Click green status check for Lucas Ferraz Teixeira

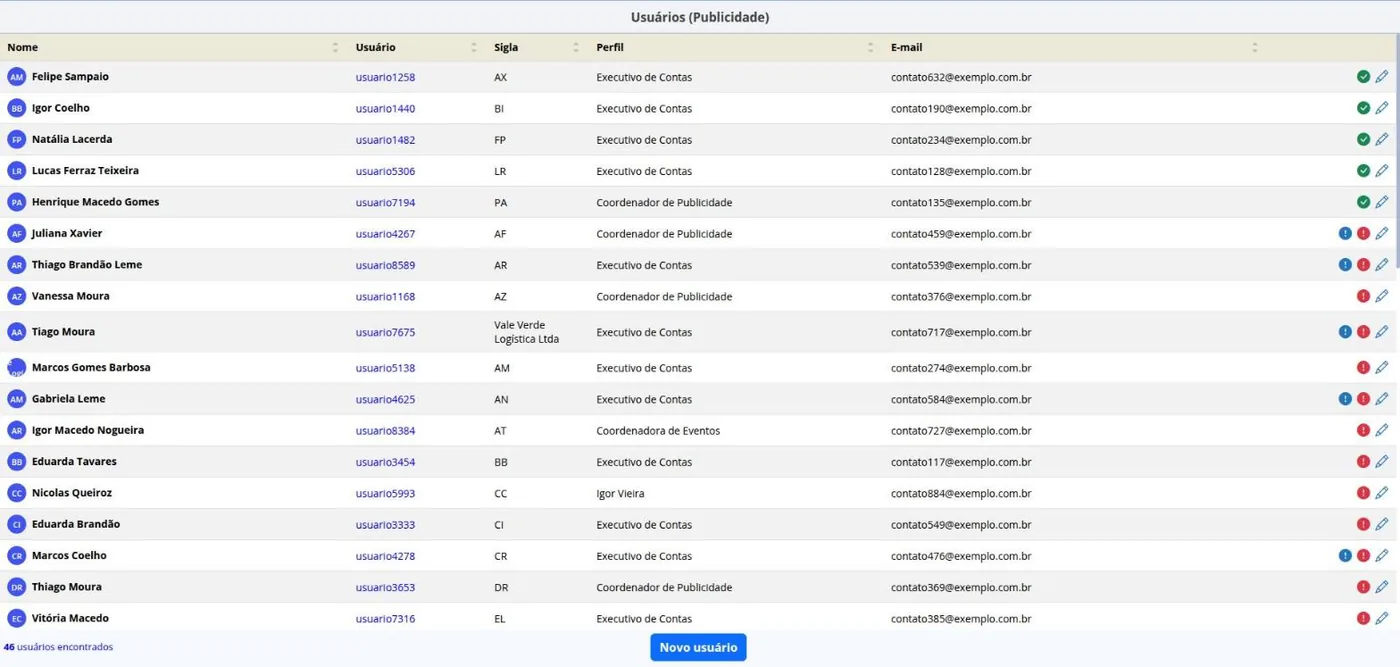[1363, 171]
